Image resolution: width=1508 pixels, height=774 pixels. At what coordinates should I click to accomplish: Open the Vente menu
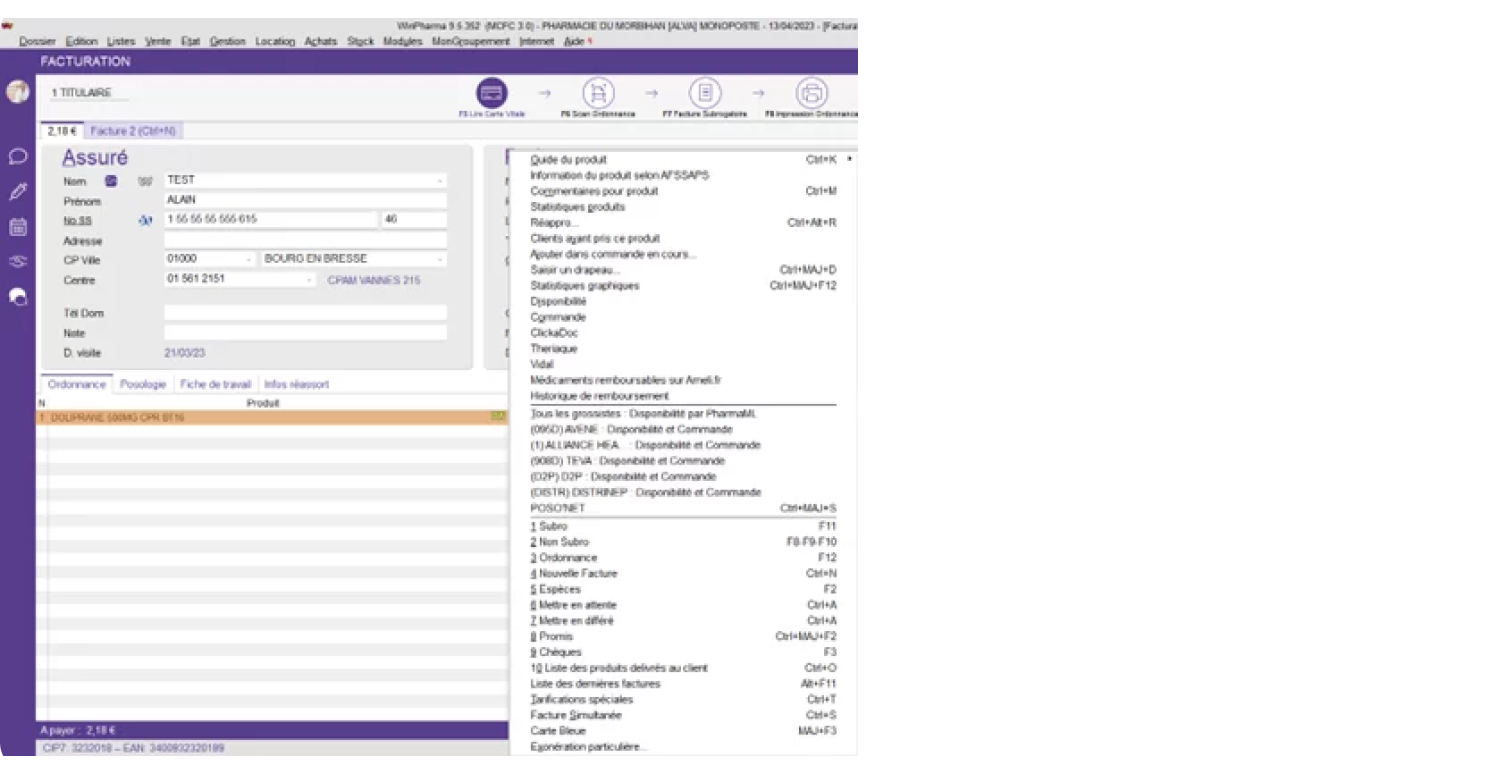158,41
